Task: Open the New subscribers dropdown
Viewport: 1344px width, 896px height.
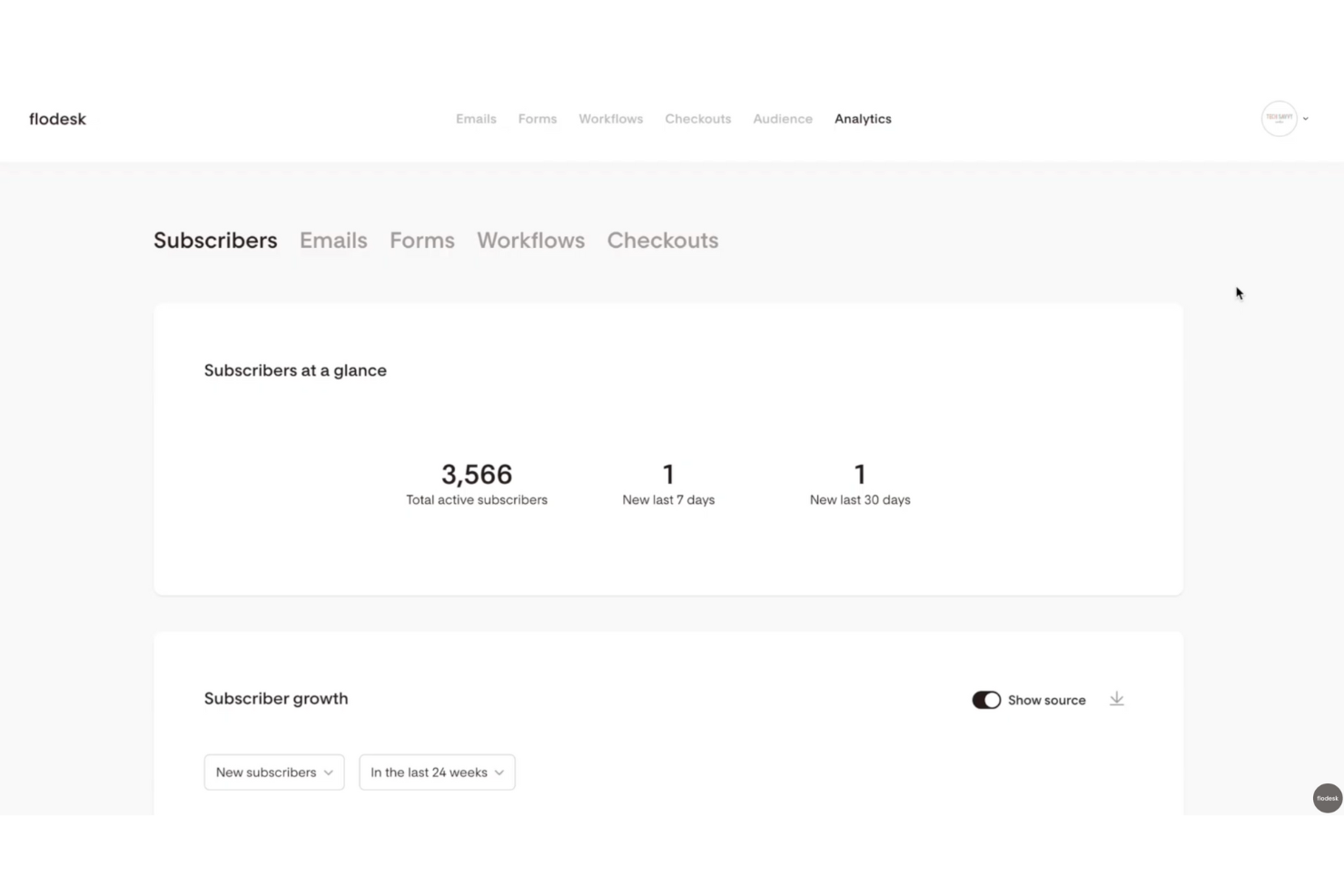Action: click(273, 772)
